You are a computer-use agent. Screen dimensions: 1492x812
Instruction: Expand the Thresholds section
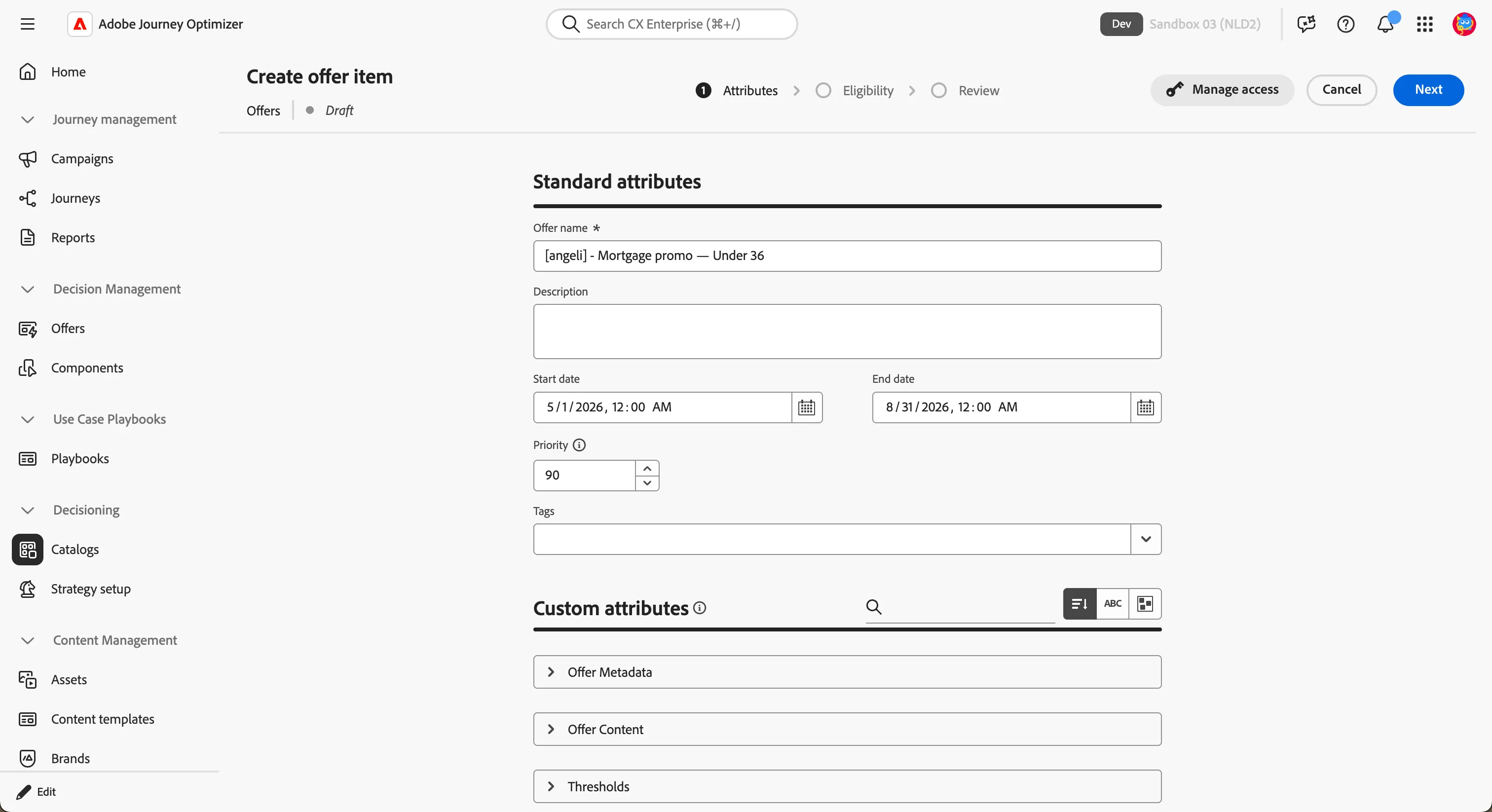tap(847, 786)
